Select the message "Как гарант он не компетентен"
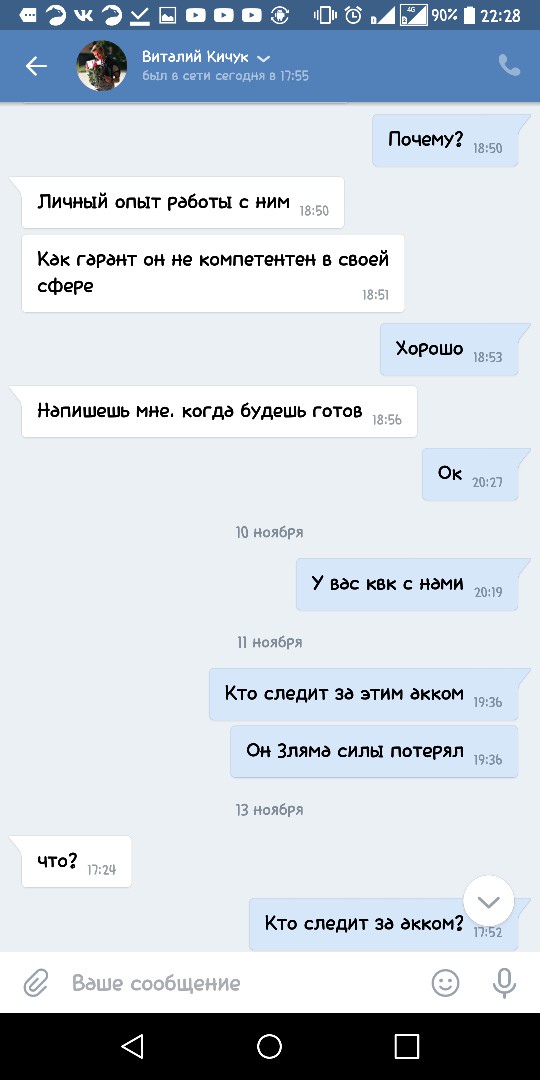 click(213, 273)
